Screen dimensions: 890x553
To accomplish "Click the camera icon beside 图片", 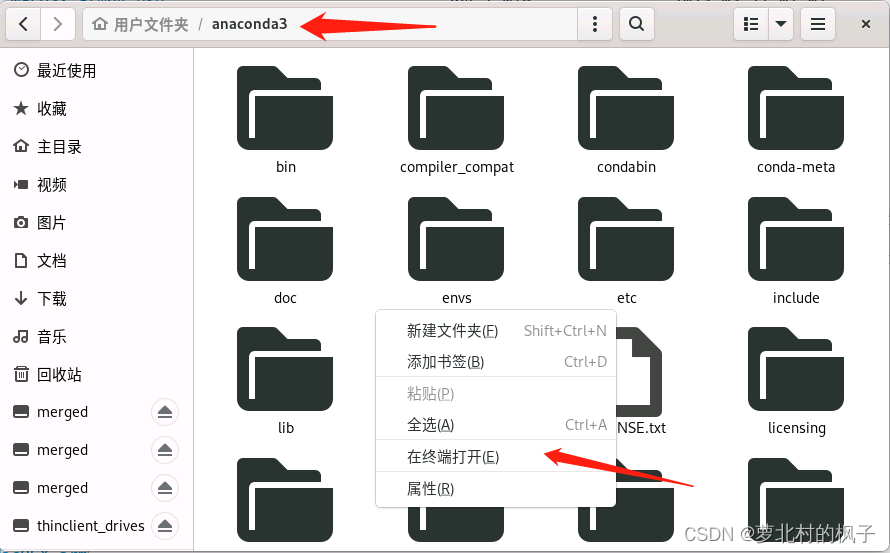I will [21, 222].
